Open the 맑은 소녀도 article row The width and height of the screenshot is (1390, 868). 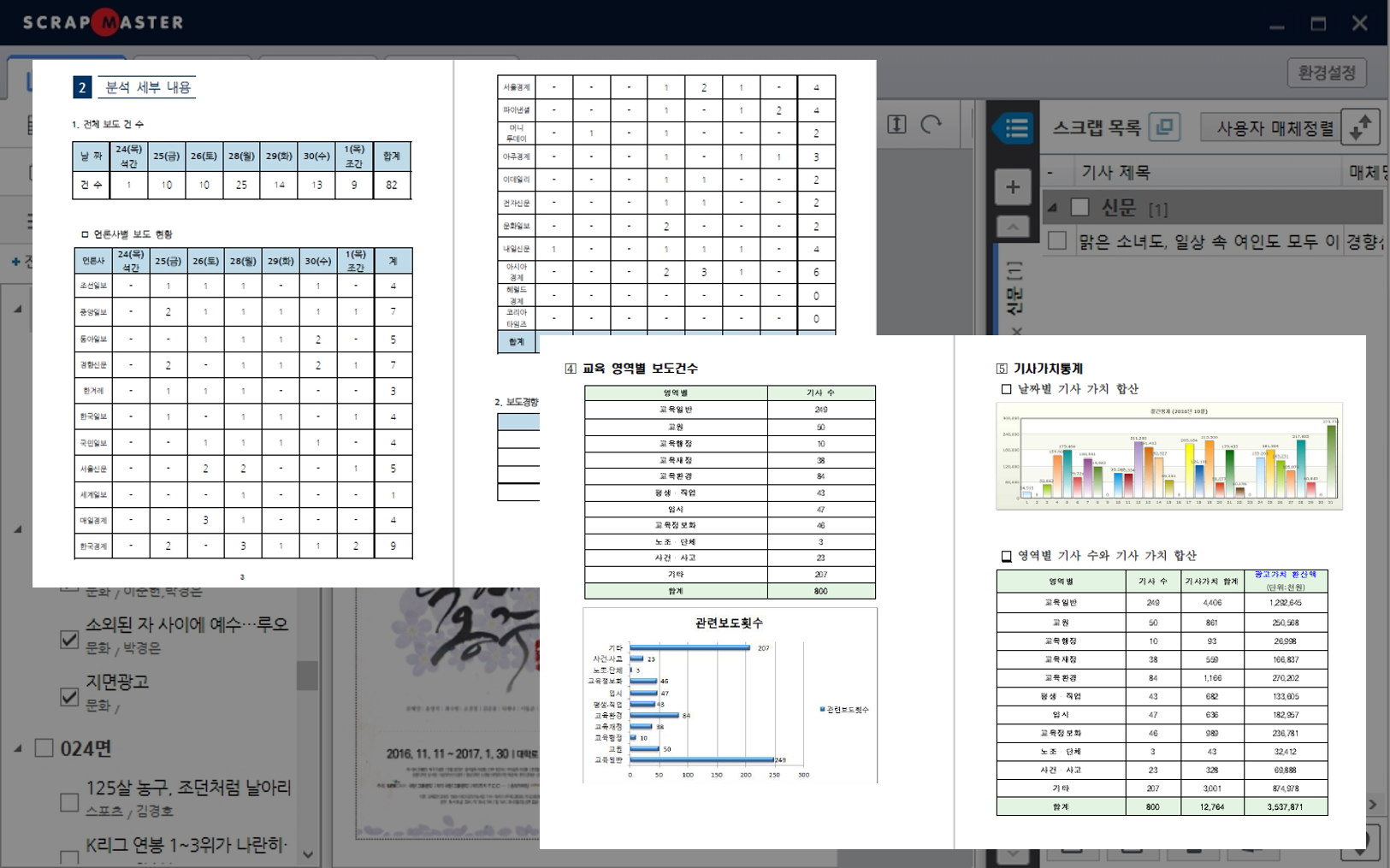pyautogui.click(x=1208, y=242)
